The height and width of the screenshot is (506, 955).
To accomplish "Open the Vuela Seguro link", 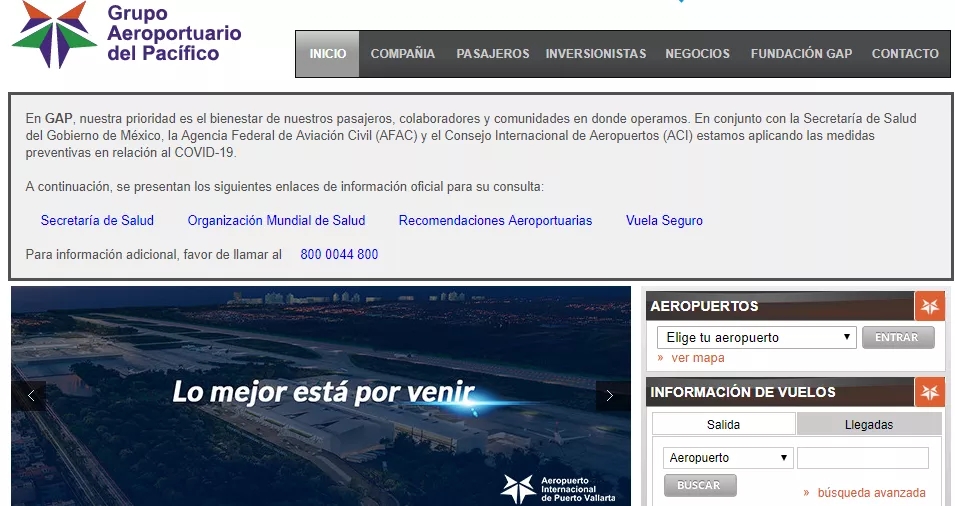I will 664,220.
